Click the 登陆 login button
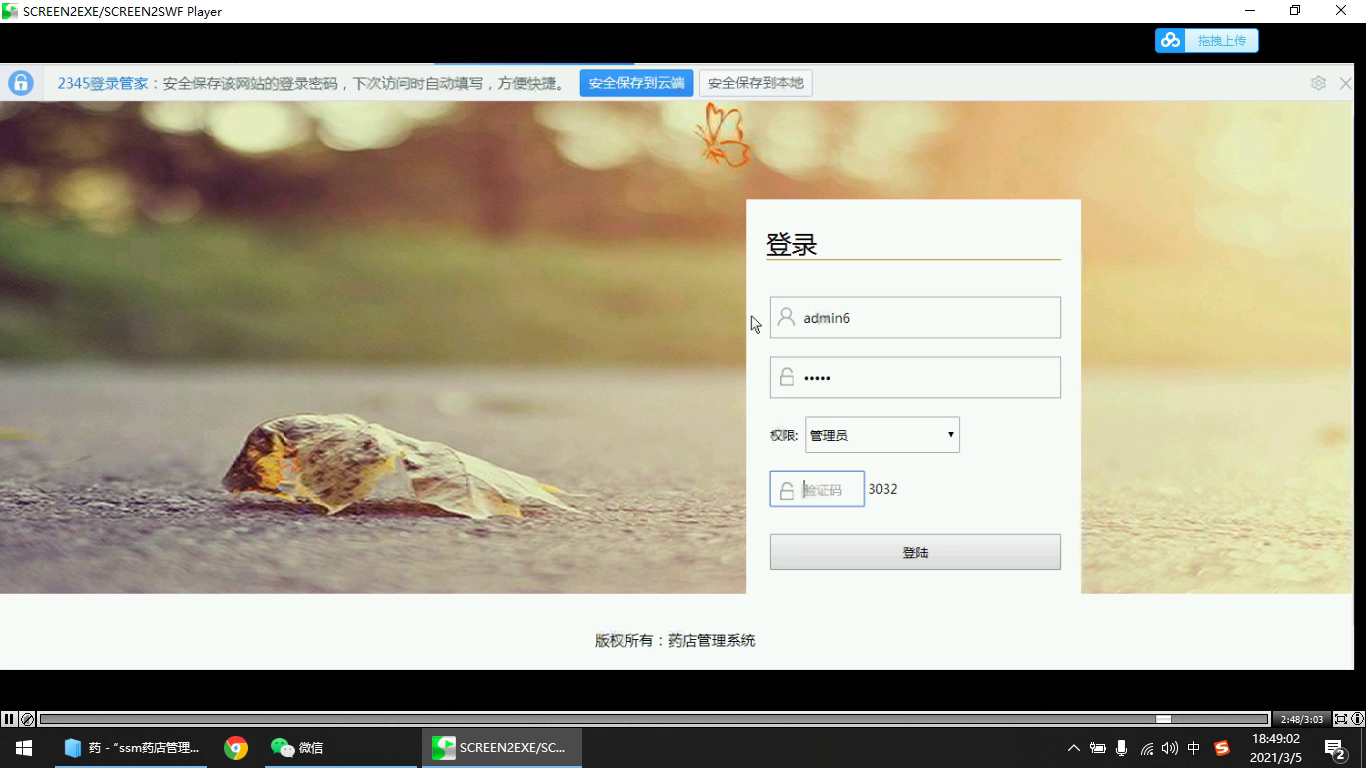Viewport: 1366px width, 768px height. 915,552
